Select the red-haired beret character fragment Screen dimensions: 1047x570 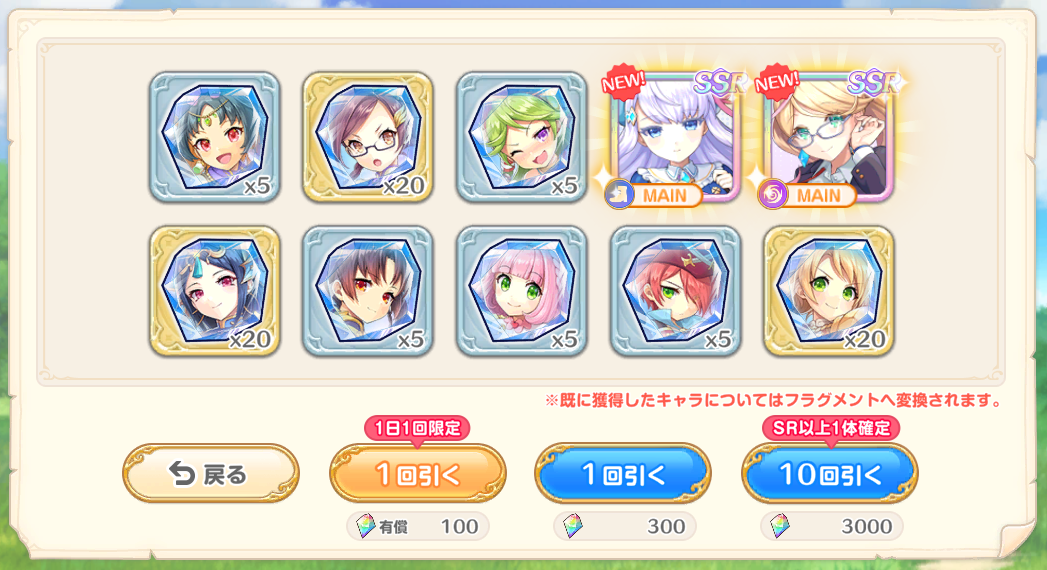675,291
